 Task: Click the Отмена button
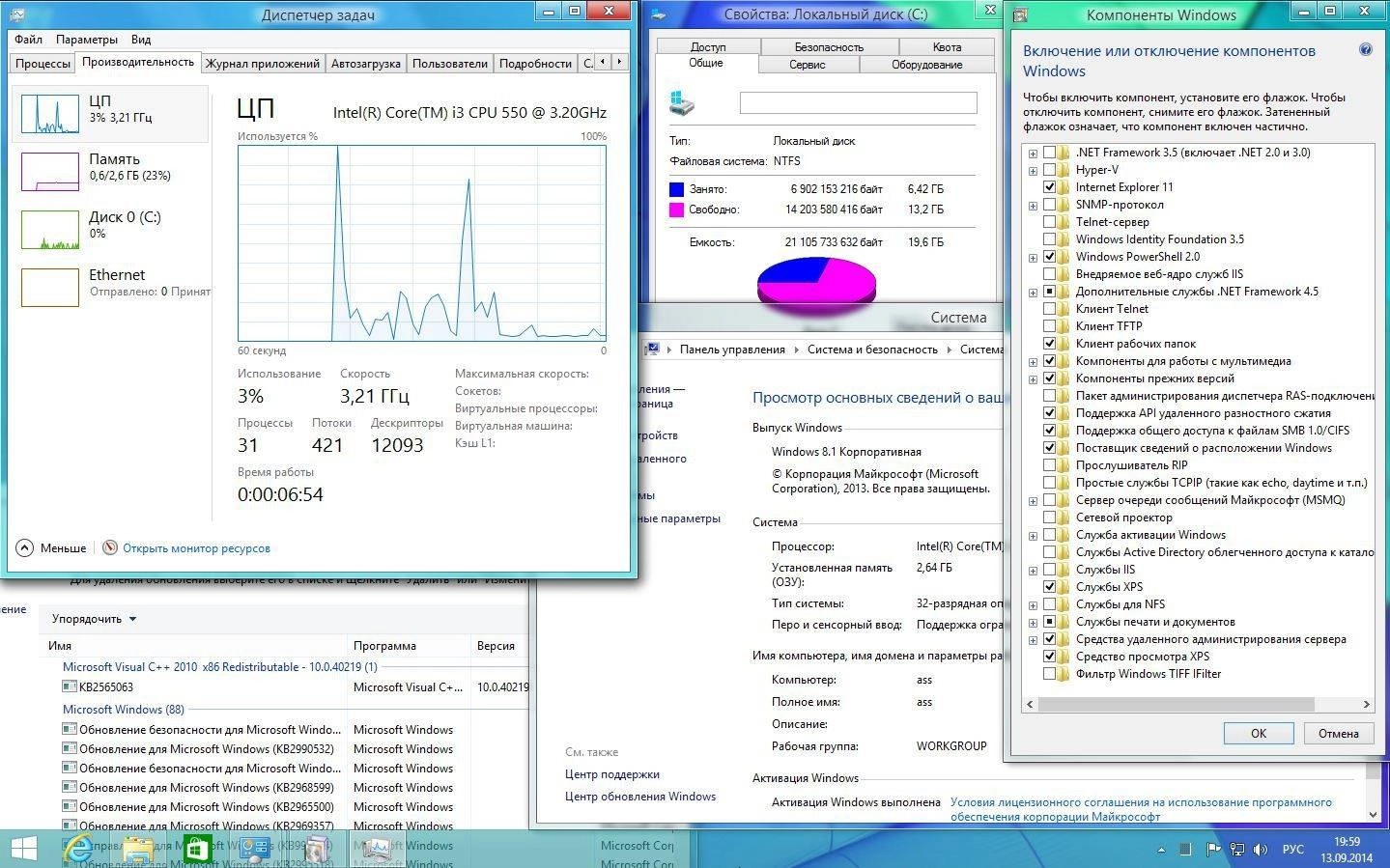click(1338, 733)
